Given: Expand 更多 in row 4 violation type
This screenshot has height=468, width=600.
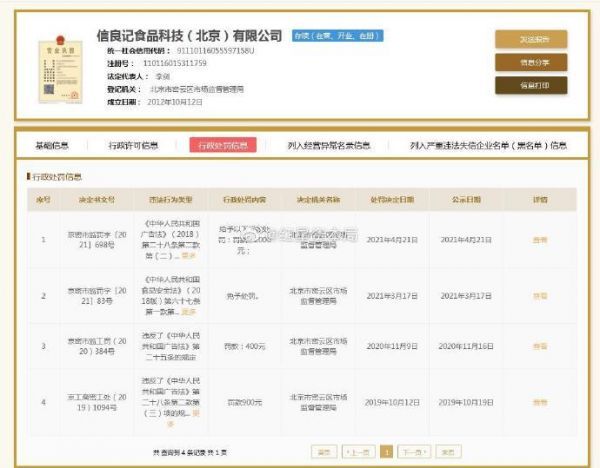Looking at the screenshot, I should 196,413.
